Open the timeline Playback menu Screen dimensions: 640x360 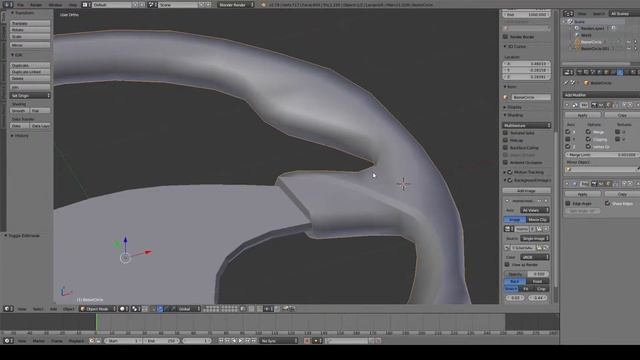pyautogui.click(x=76, y=341)
